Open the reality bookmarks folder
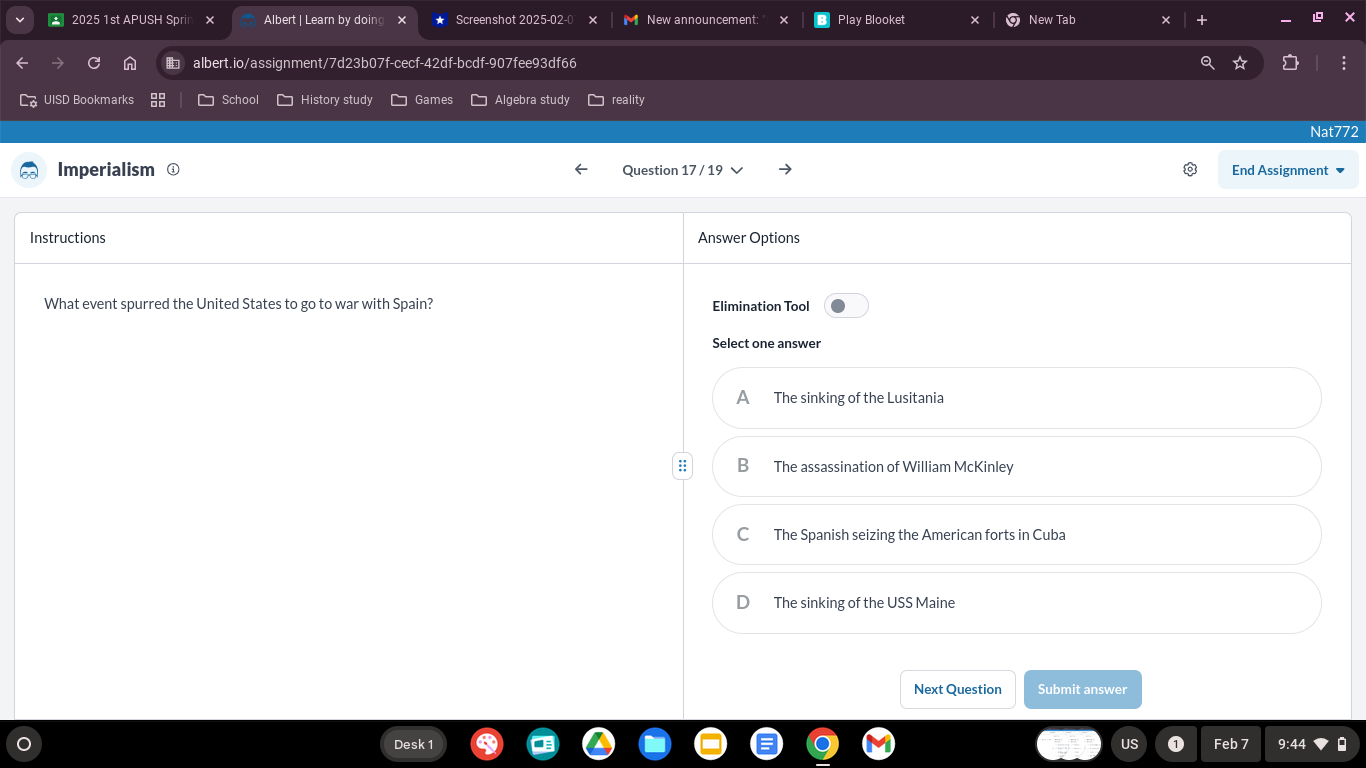The width and height of the screenshot is (1366, 768). click(617, 100)
